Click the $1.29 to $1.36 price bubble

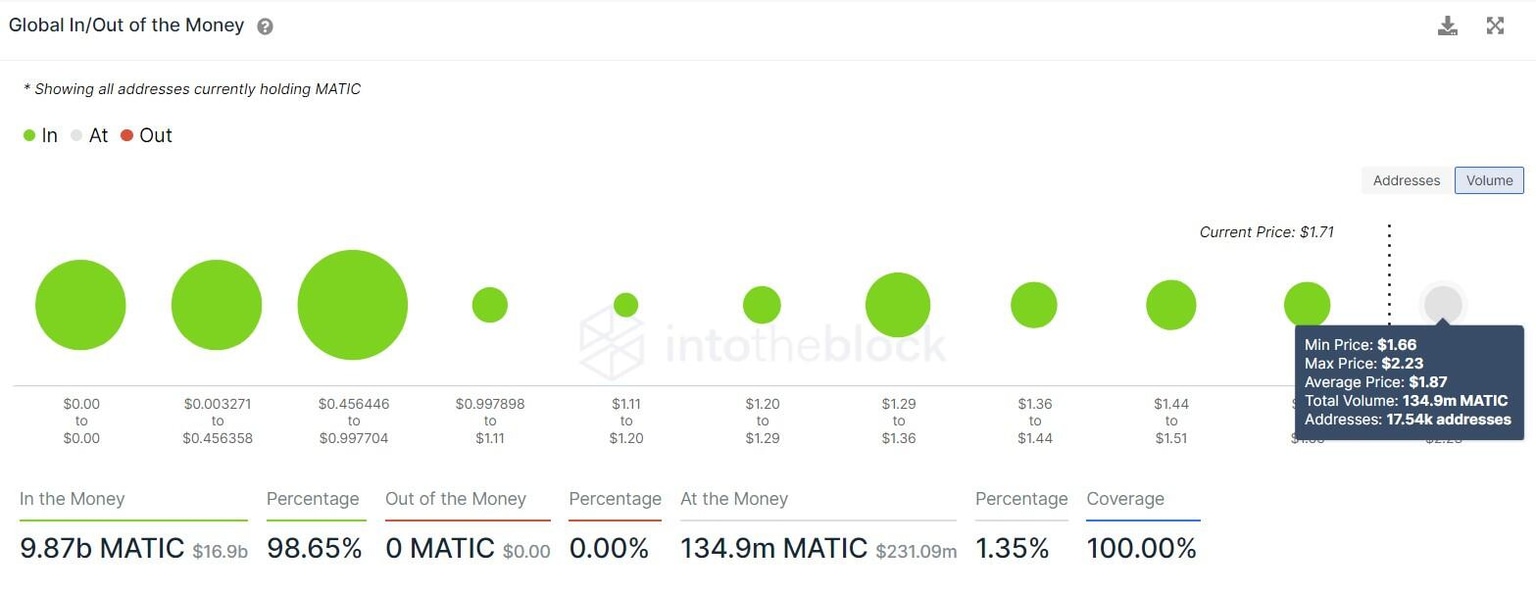click(897, 304)
